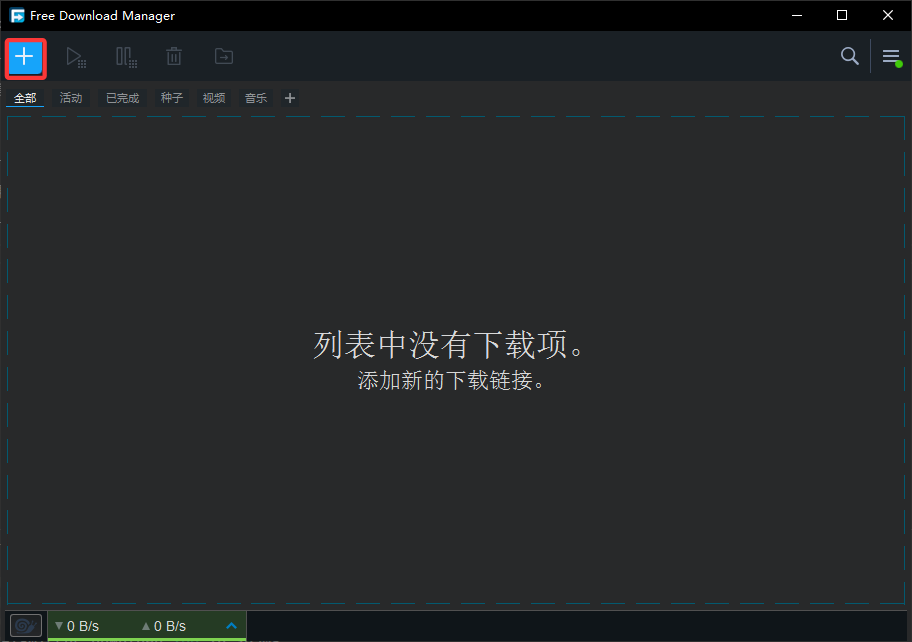
Task: Click the blue add download plus button
Action: [25, 57]
